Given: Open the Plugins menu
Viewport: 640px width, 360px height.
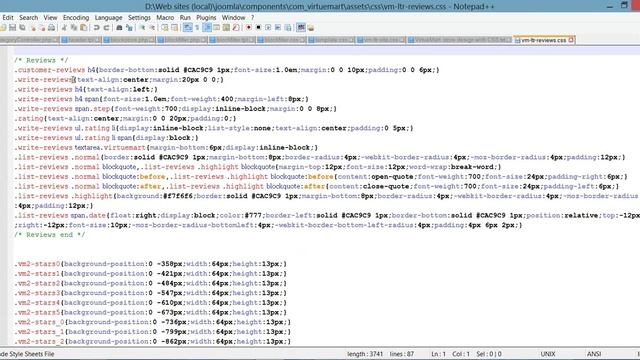Looking at the screenshot, I should click(206, 18).
